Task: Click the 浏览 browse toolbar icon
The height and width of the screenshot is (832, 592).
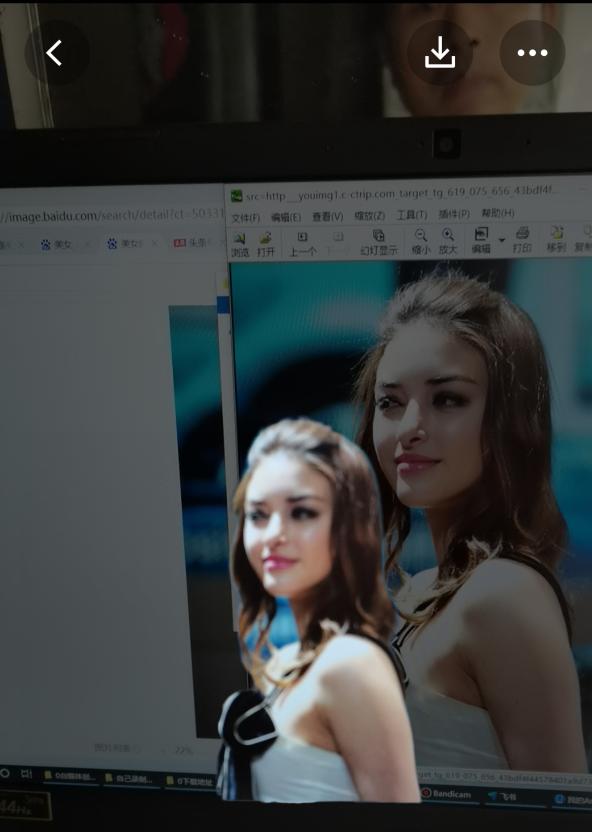Action: point(240,245)
